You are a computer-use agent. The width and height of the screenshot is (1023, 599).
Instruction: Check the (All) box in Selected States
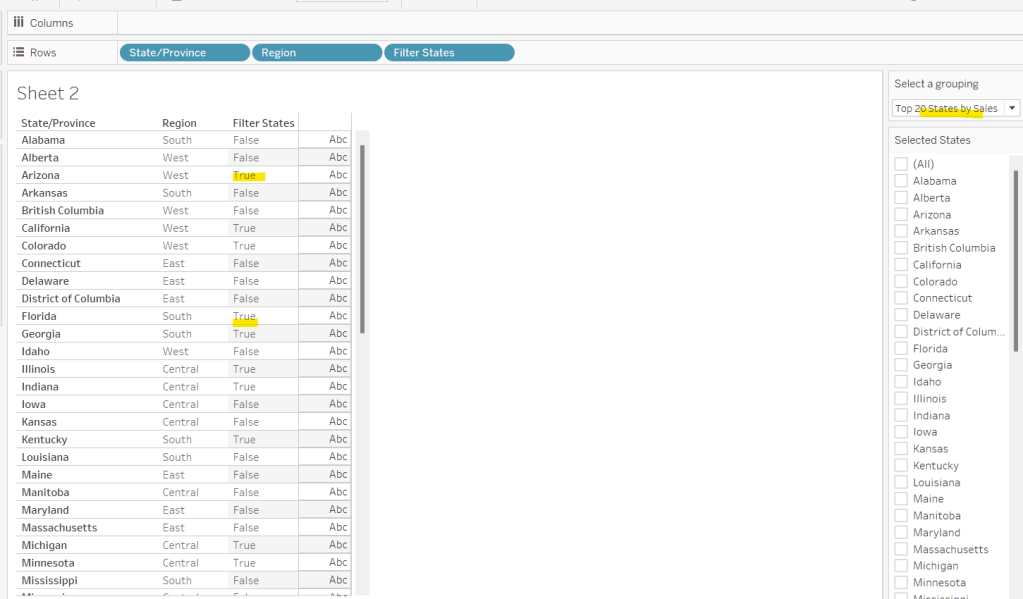901,164
